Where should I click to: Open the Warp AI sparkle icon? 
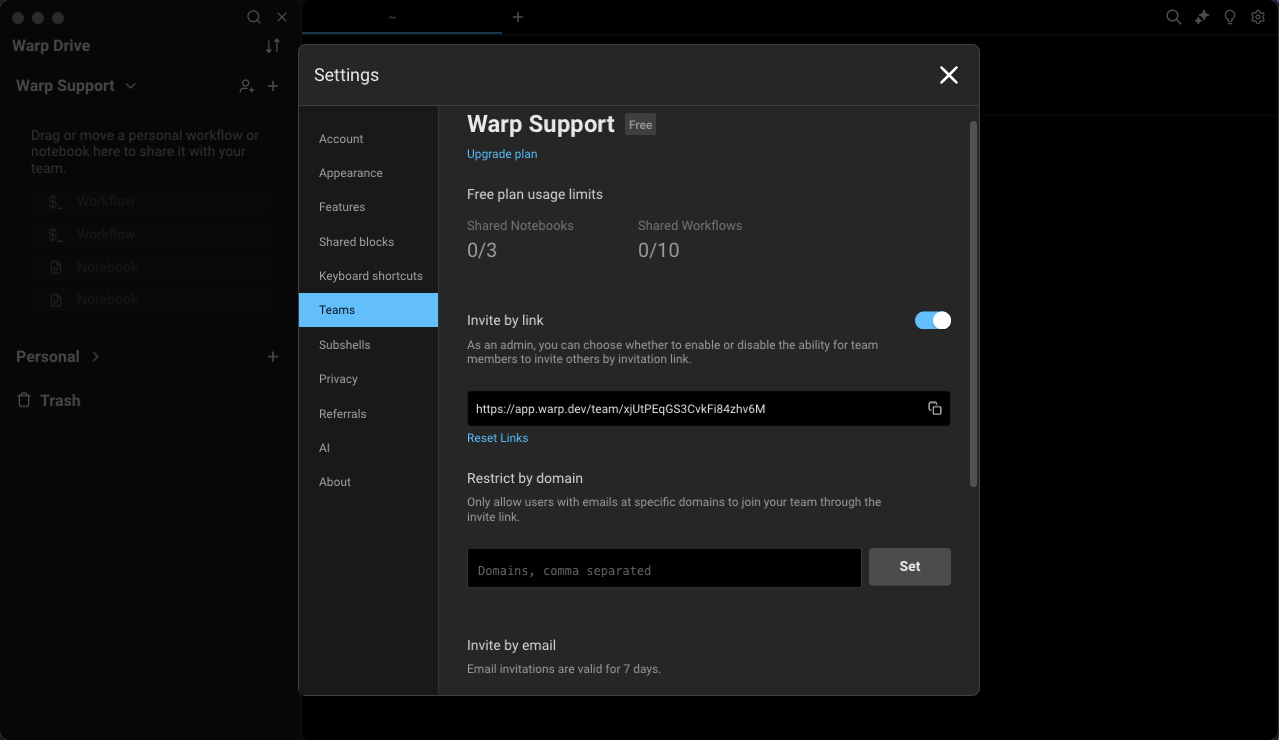click(x=1202, y=17)
